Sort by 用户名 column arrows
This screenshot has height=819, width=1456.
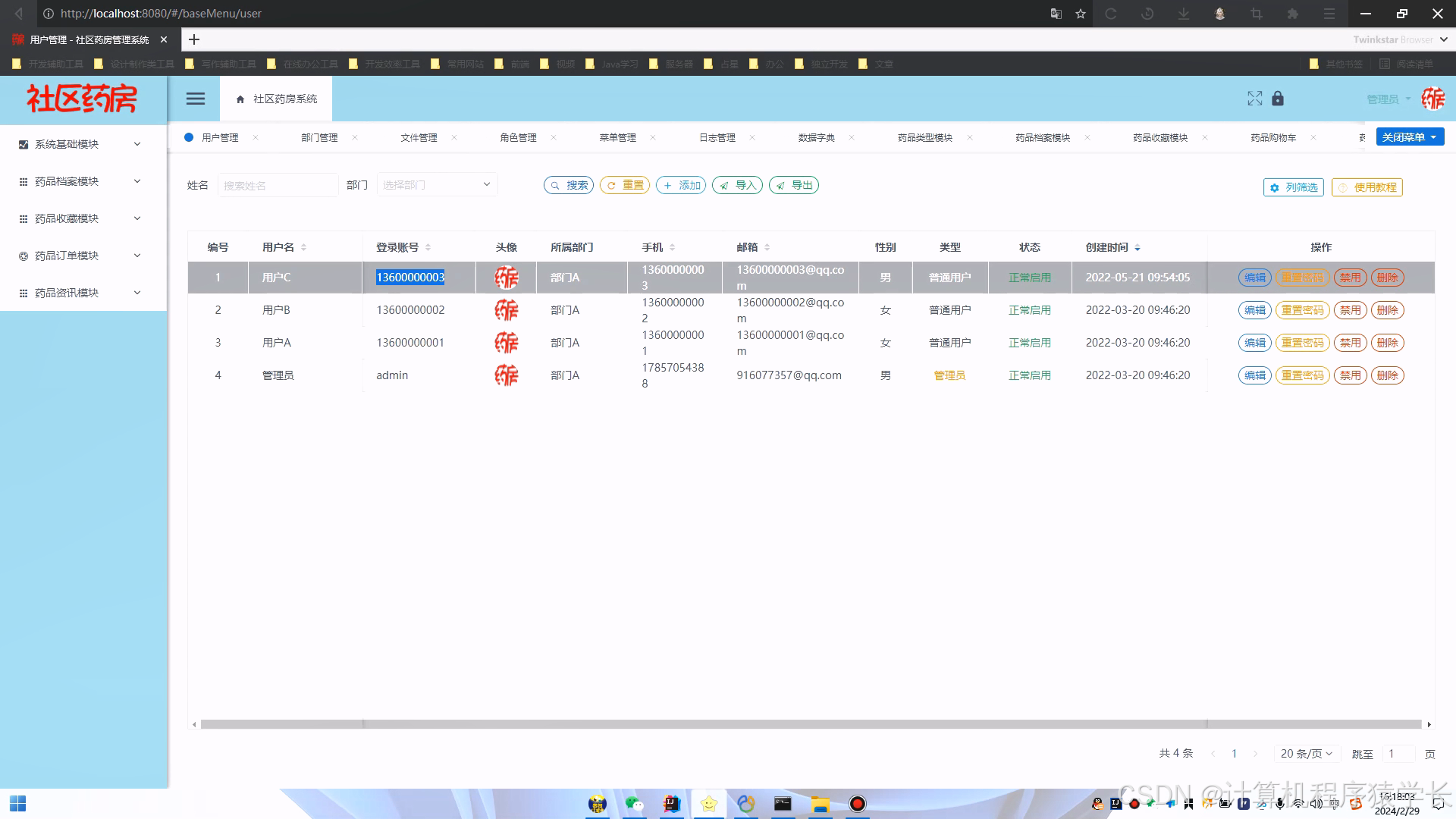(303, 247)
